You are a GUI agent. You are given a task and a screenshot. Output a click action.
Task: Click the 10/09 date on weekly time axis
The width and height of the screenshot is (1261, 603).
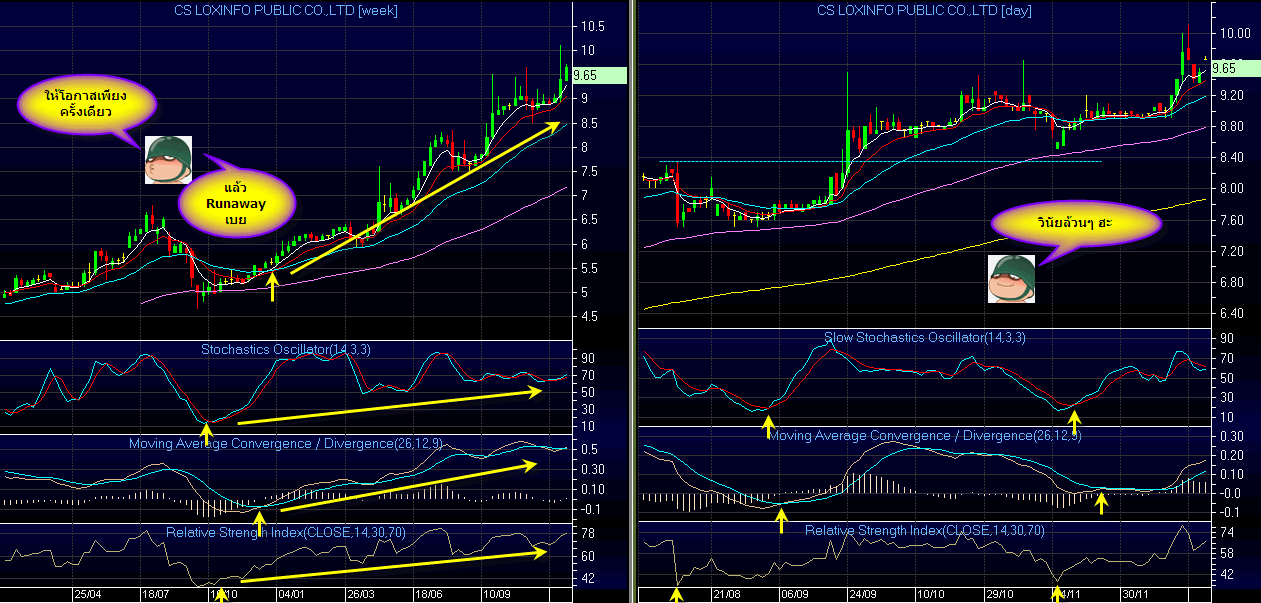tap(496, 593)
